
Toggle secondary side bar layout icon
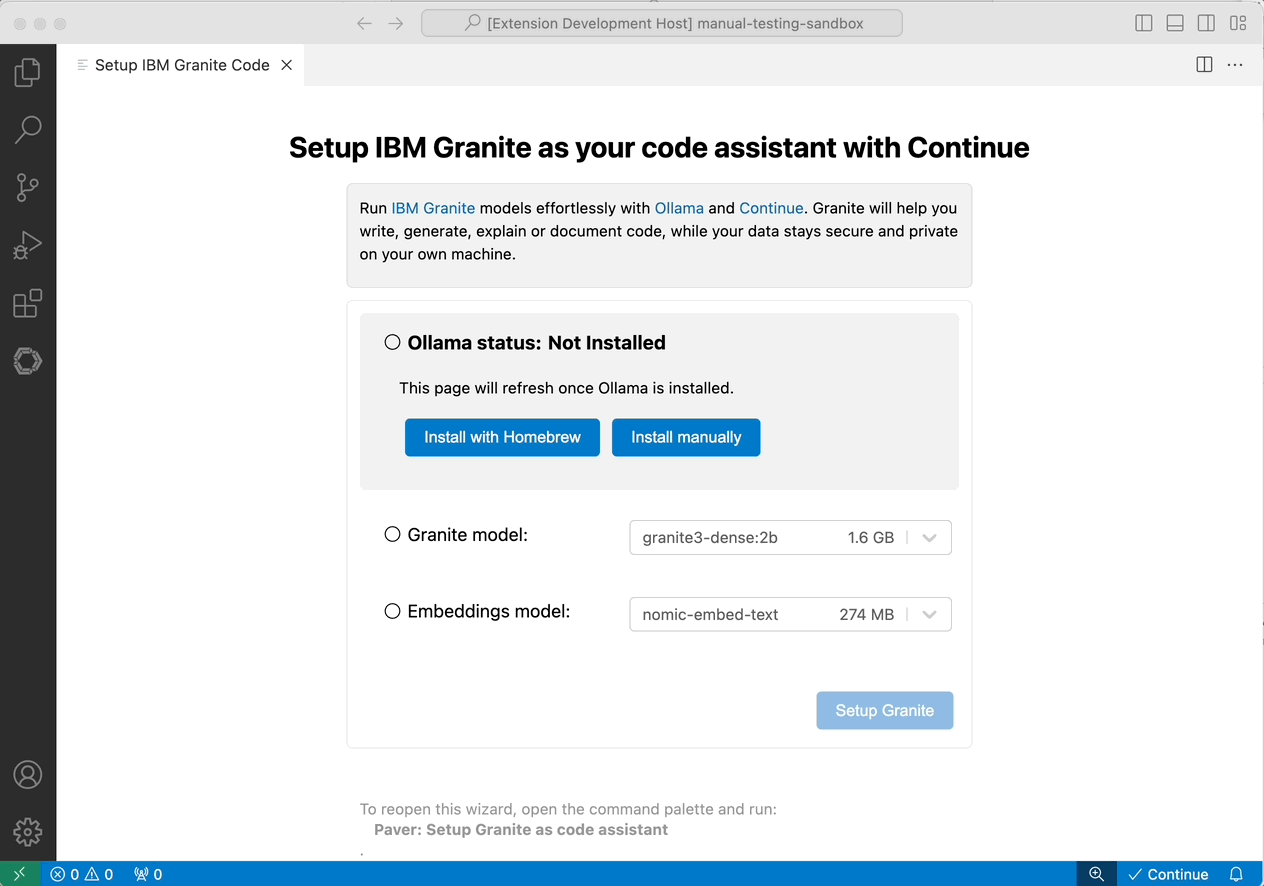tap(1206, 23)
